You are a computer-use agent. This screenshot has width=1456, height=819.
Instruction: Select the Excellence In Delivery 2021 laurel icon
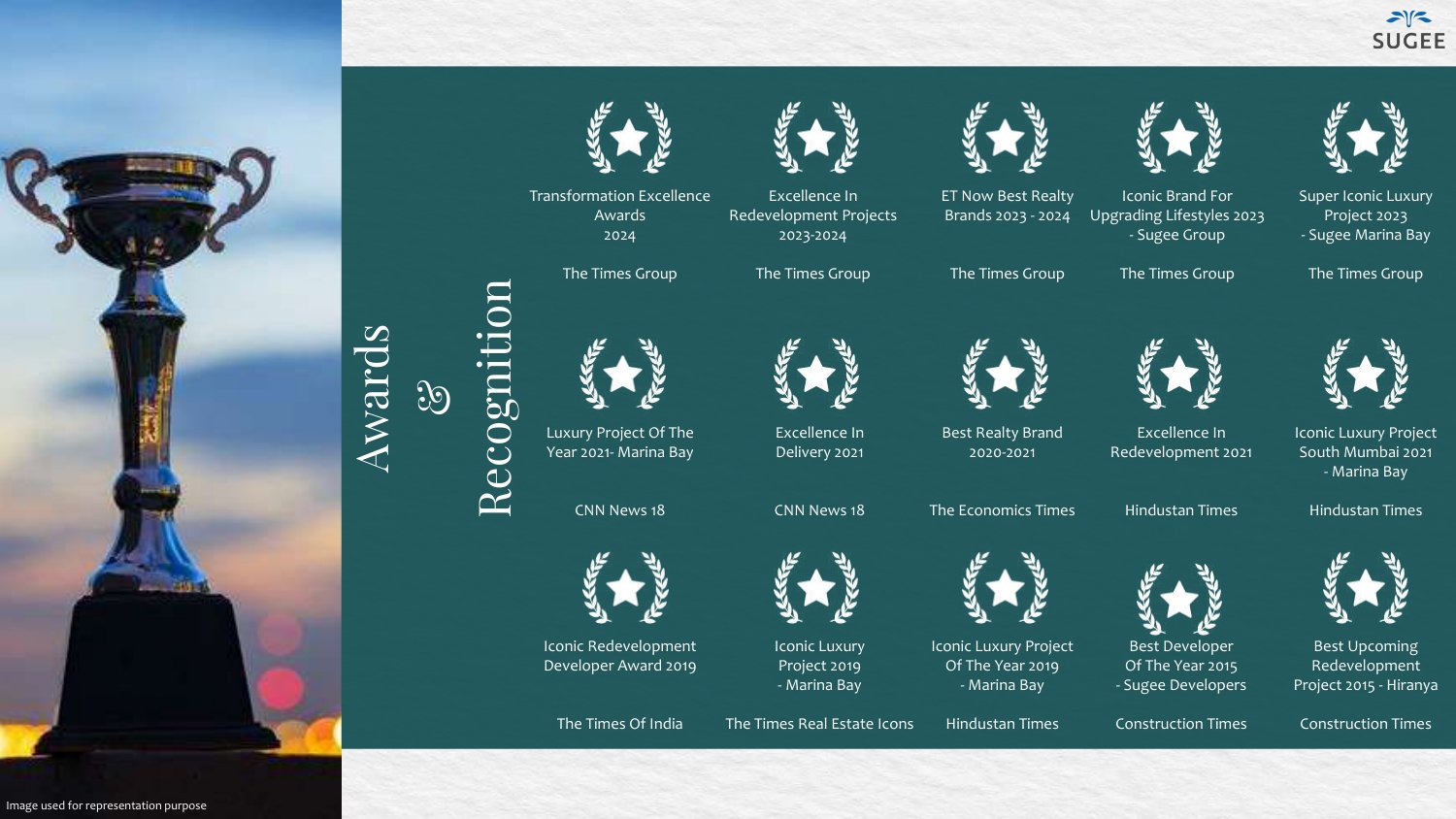coord(816,374)
